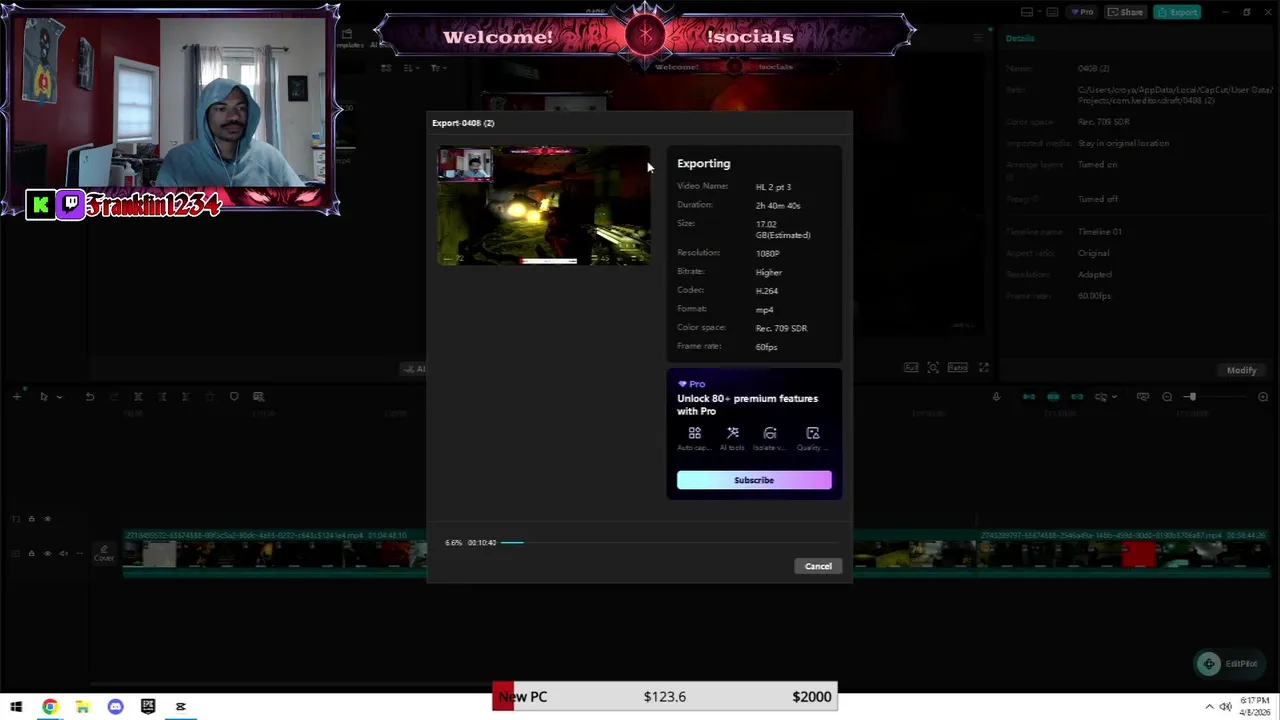Click the Select pointer tool in timeline toolbar
Image resolution: width=1280 pixels, height=720 pixels.
point(43,397)
